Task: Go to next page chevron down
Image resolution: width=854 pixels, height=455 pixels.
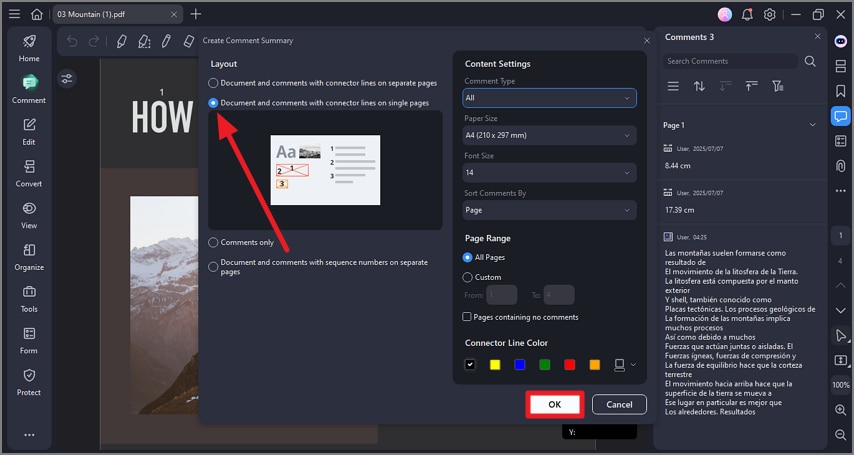Action: (840, 311)
